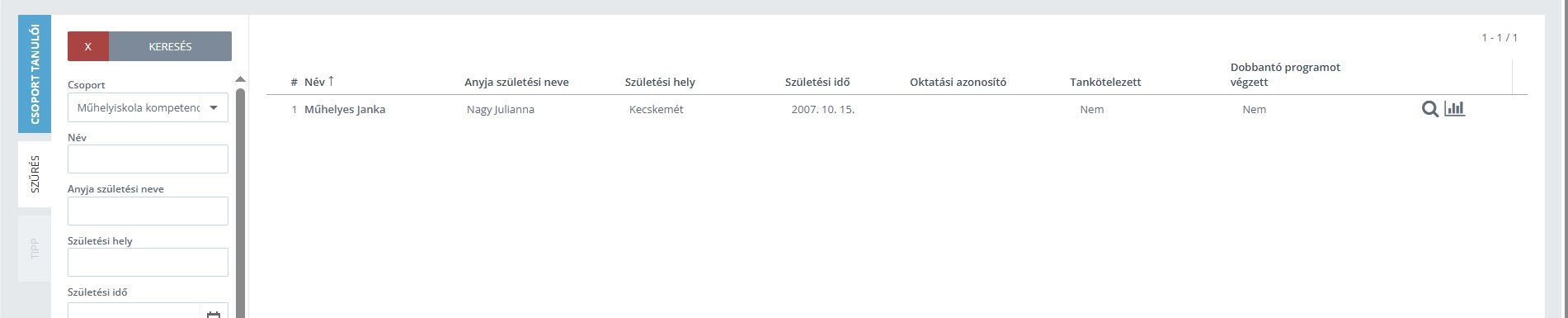Image resolution: width=1568 pixels, height=318 pixels.
Task: Select the SZŰRÉS side tab
Action: (35, 173)
